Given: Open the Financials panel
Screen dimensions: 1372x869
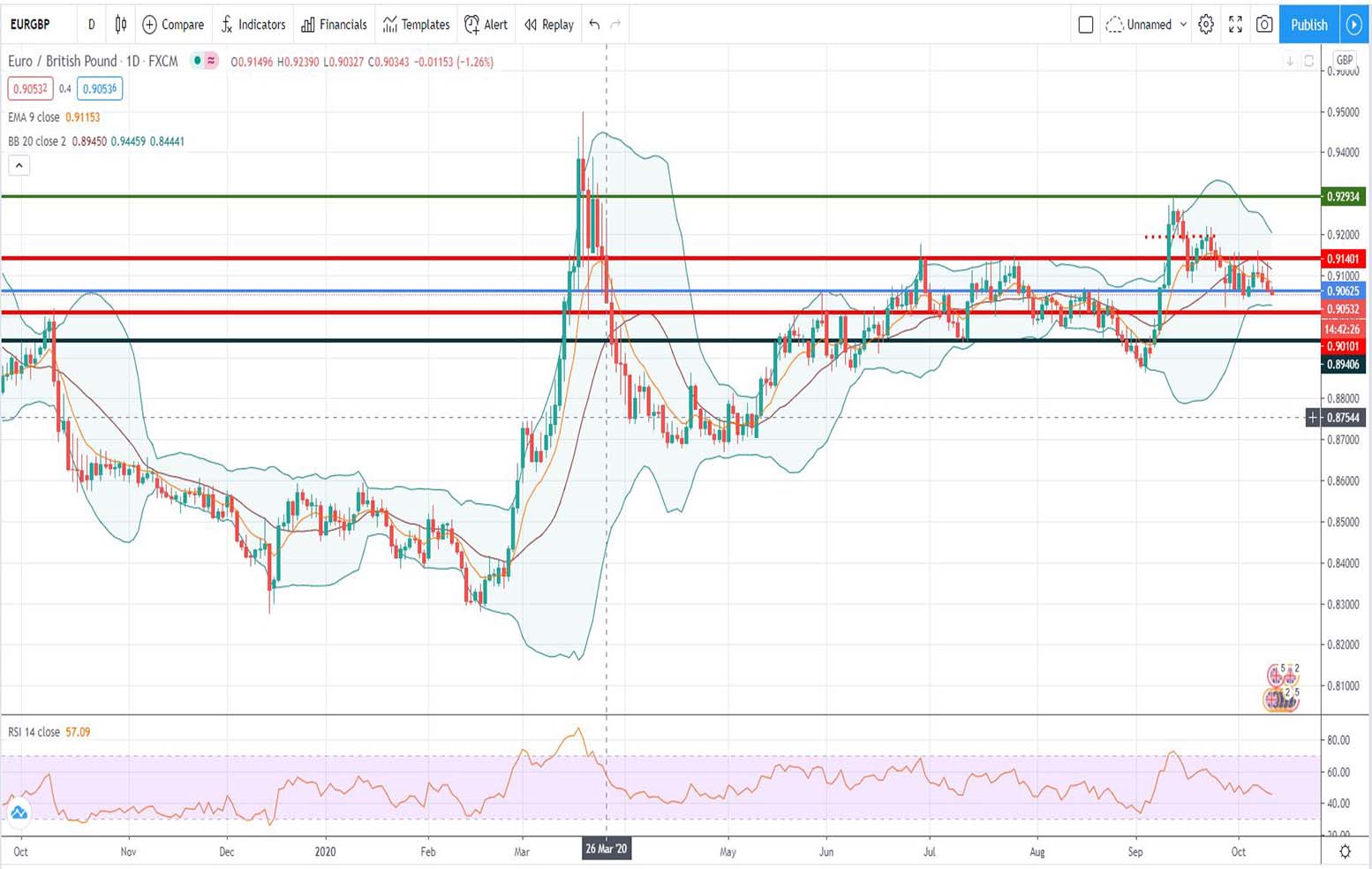Looking at the screenshot, I should [x=334, y=25].
